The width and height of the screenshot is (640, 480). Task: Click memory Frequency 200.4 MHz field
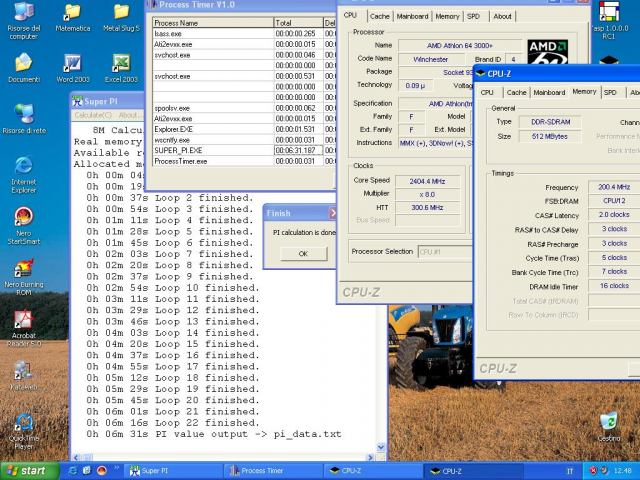614,187
